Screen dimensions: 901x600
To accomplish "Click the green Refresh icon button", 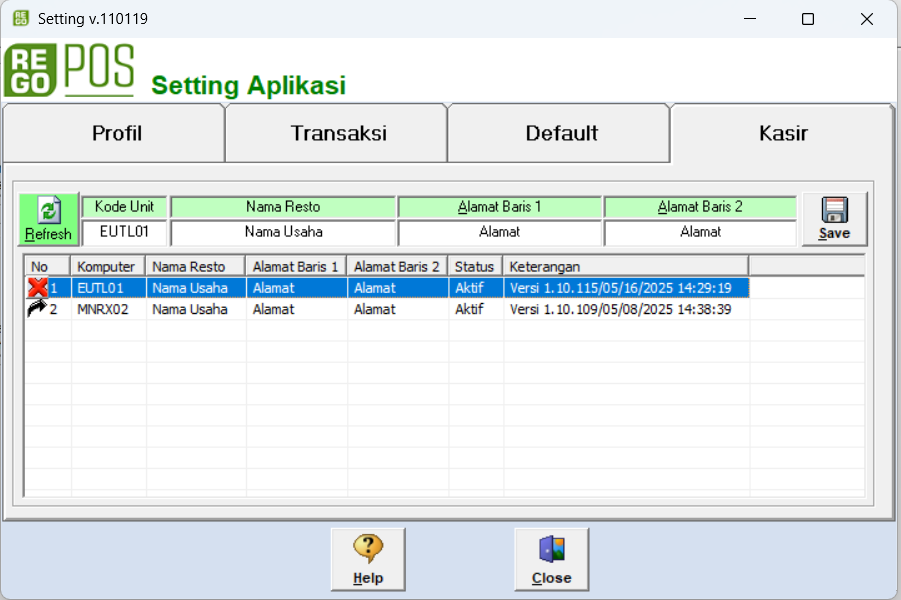I will (49, 219).
